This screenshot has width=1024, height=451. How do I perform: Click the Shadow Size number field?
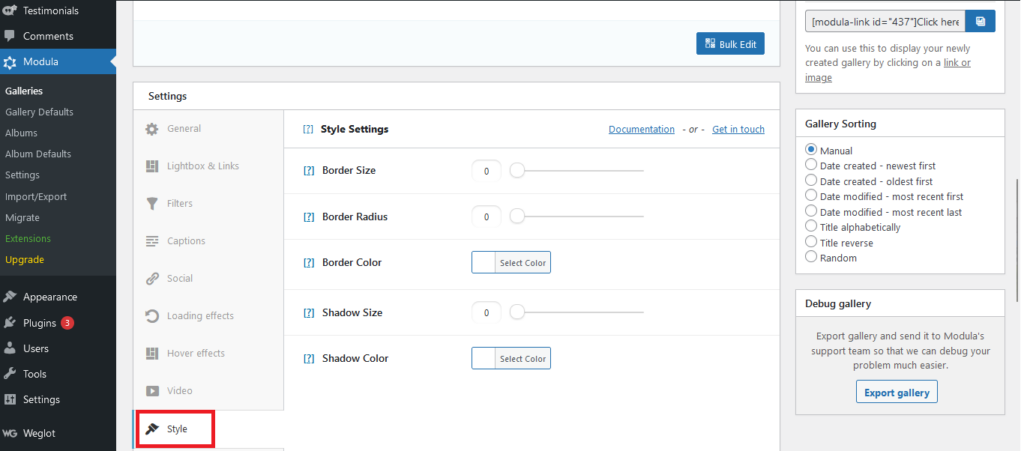pos(486,313)
